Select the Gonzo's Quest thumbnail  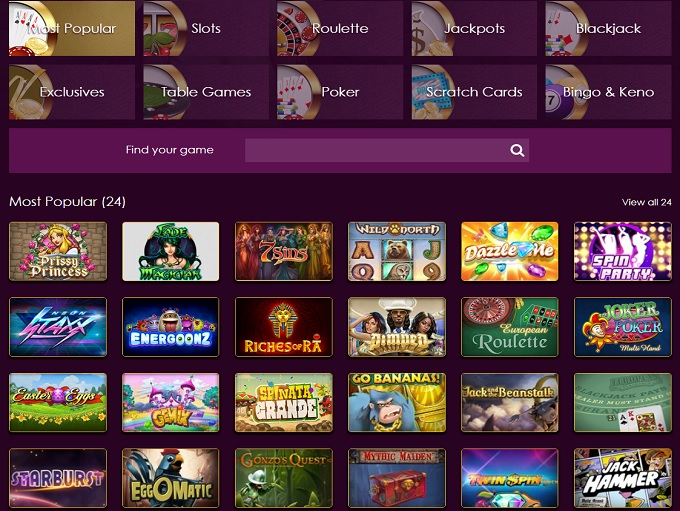coord(283,478)
